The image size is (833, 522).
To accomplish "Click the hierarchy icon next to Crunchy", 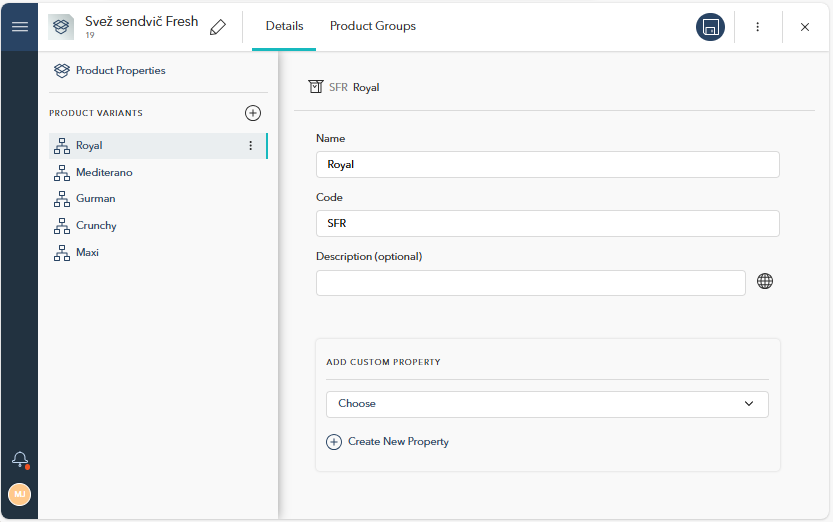I will (x=62, y=226).
